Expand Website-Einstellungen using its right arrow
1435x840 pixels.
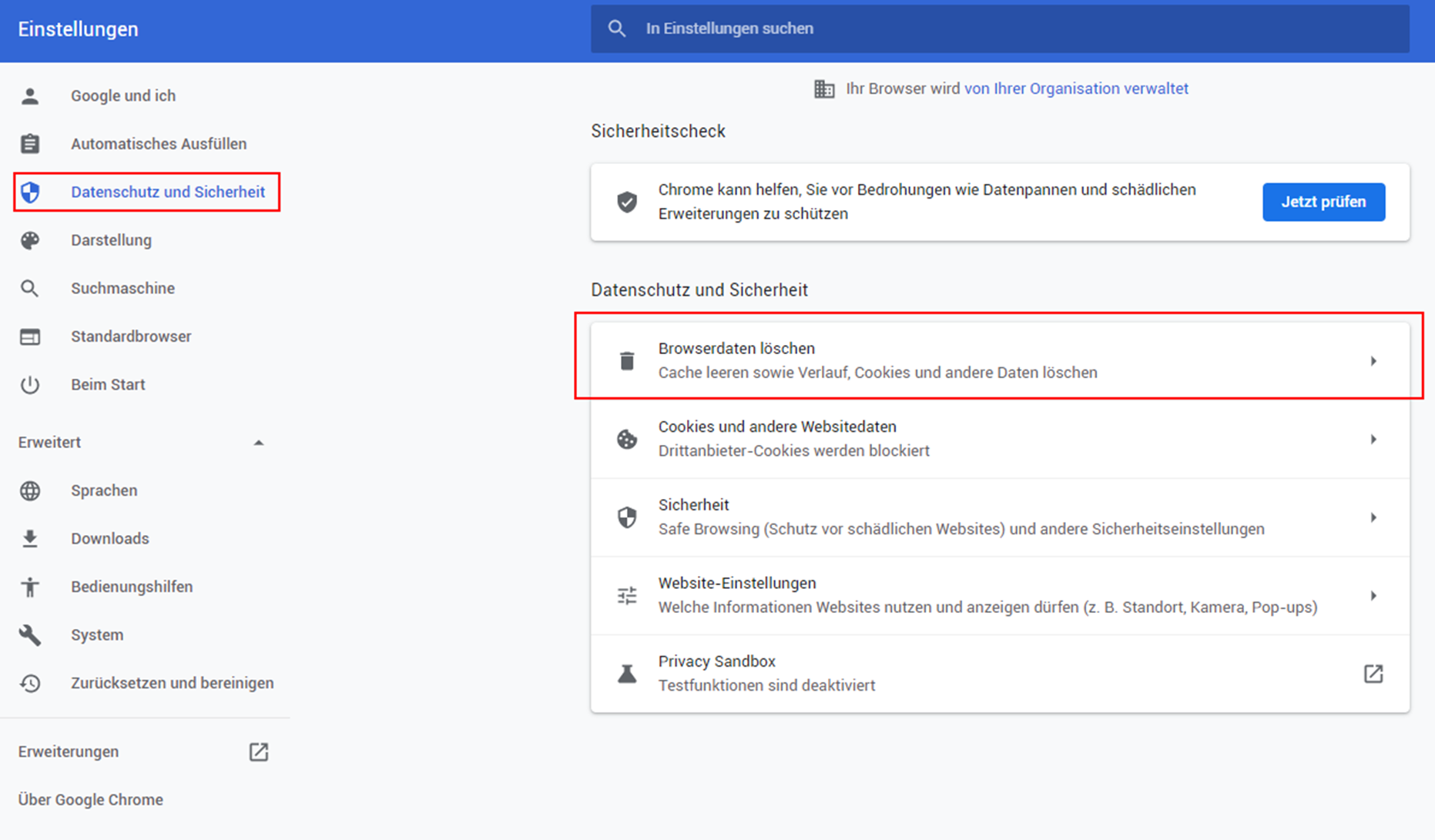click(1373, 595)
